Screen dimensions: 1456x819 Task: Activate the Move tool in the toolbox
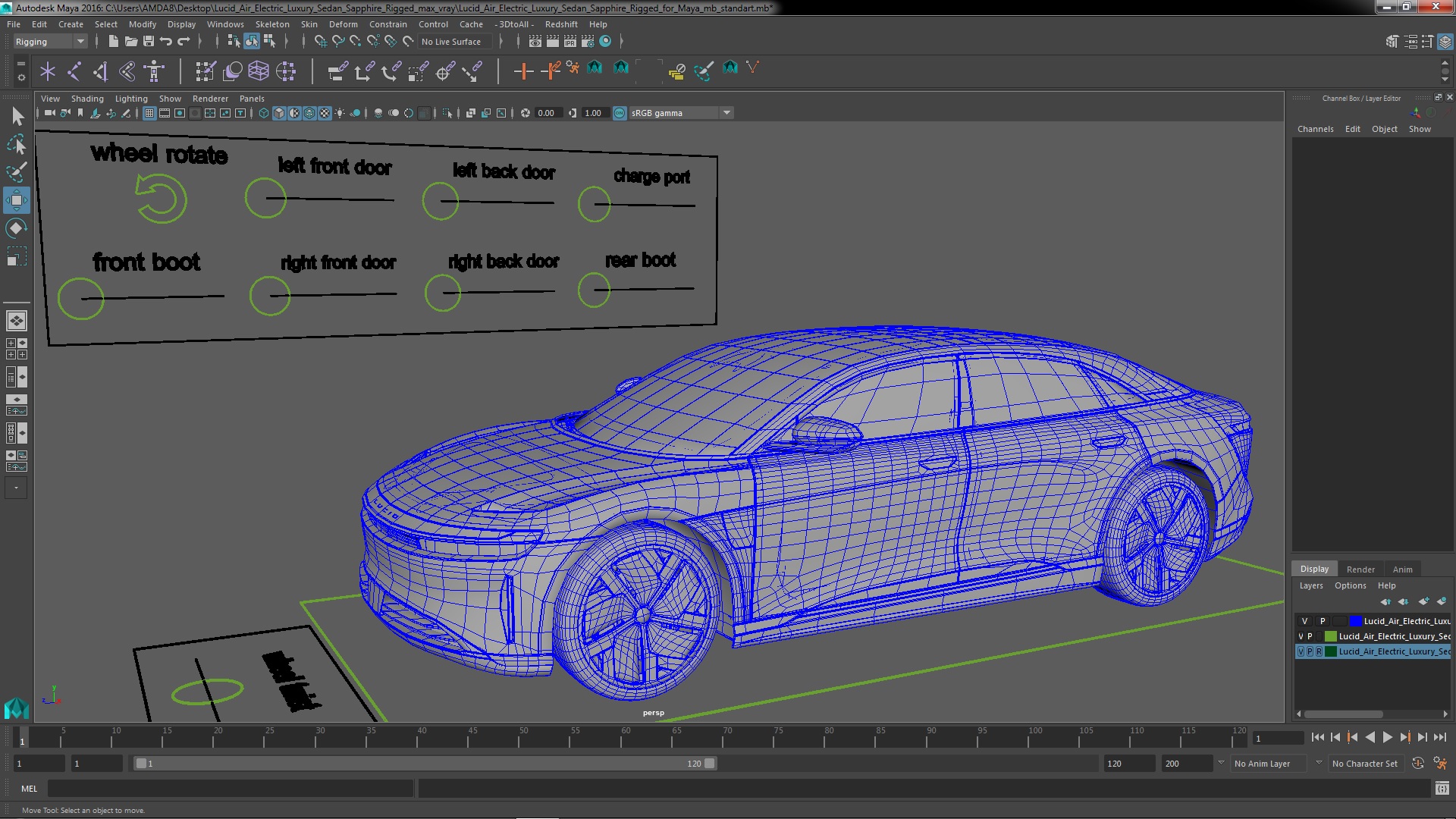coord(17,200)
